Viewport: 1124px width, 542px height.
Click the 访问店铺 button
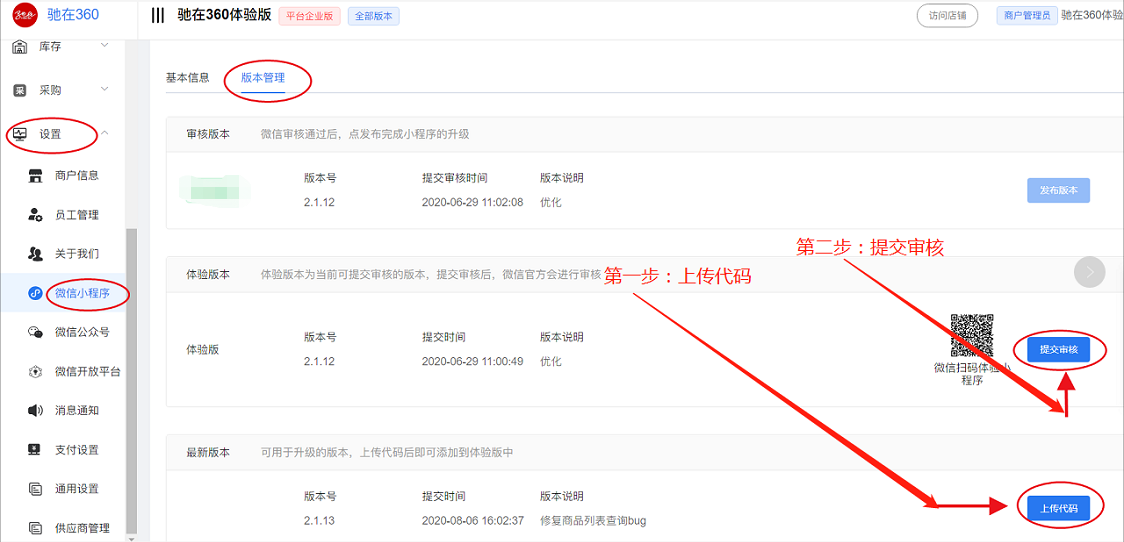pos(947,16)
